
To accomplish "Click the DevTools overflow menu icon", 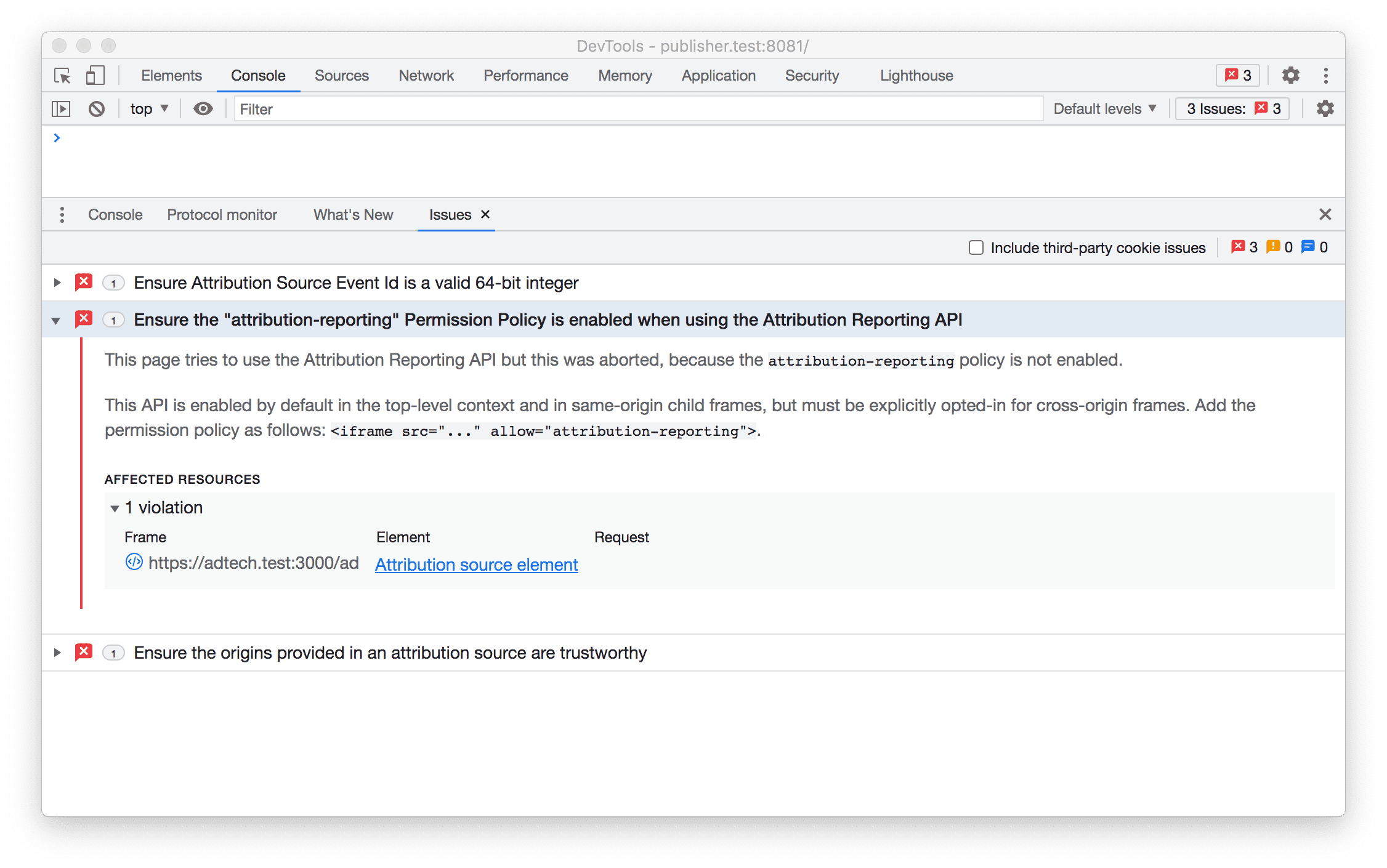I will (x=1326, y=74).
